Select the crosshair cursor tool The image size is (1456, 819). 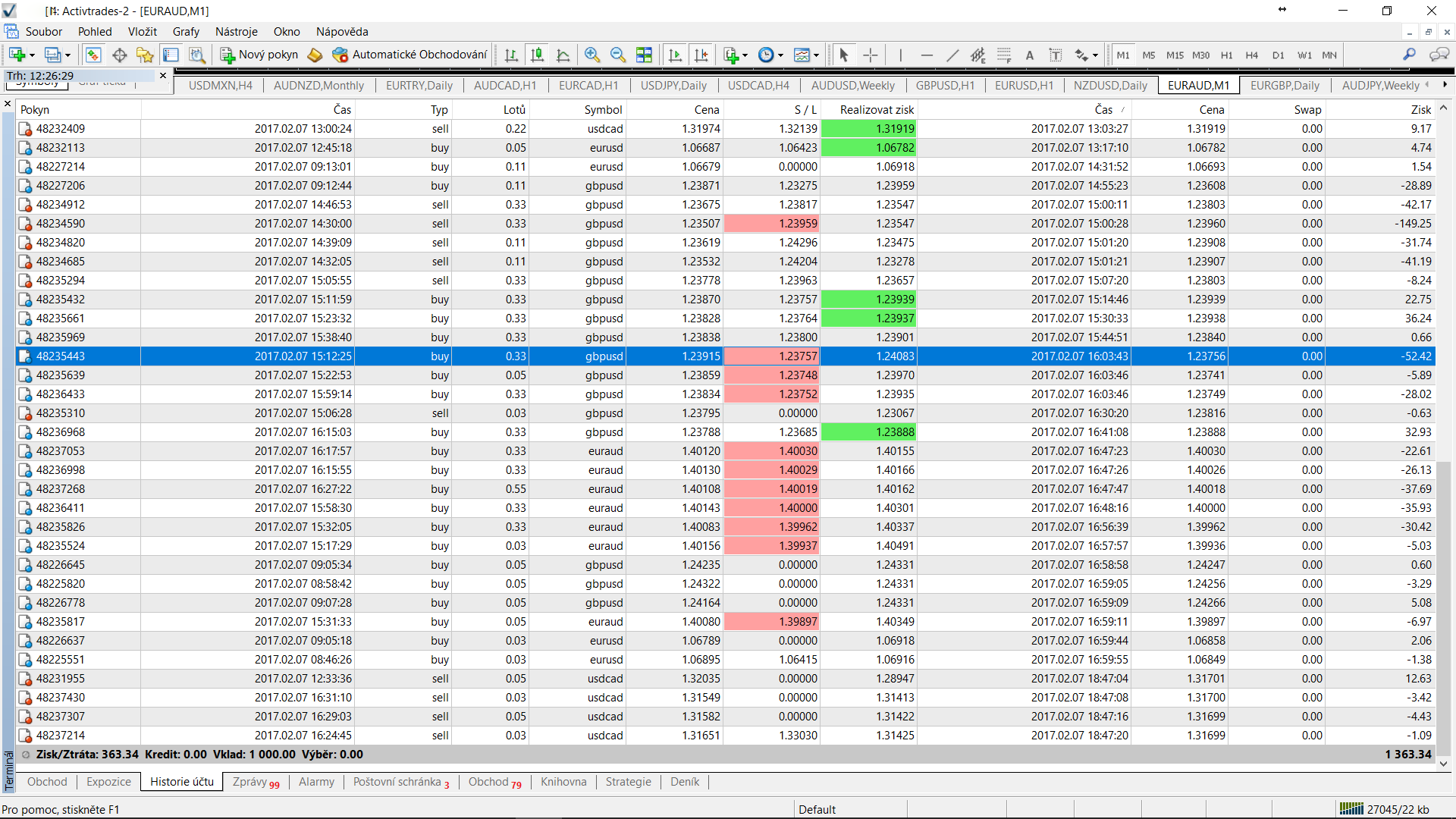coord(871,55)
